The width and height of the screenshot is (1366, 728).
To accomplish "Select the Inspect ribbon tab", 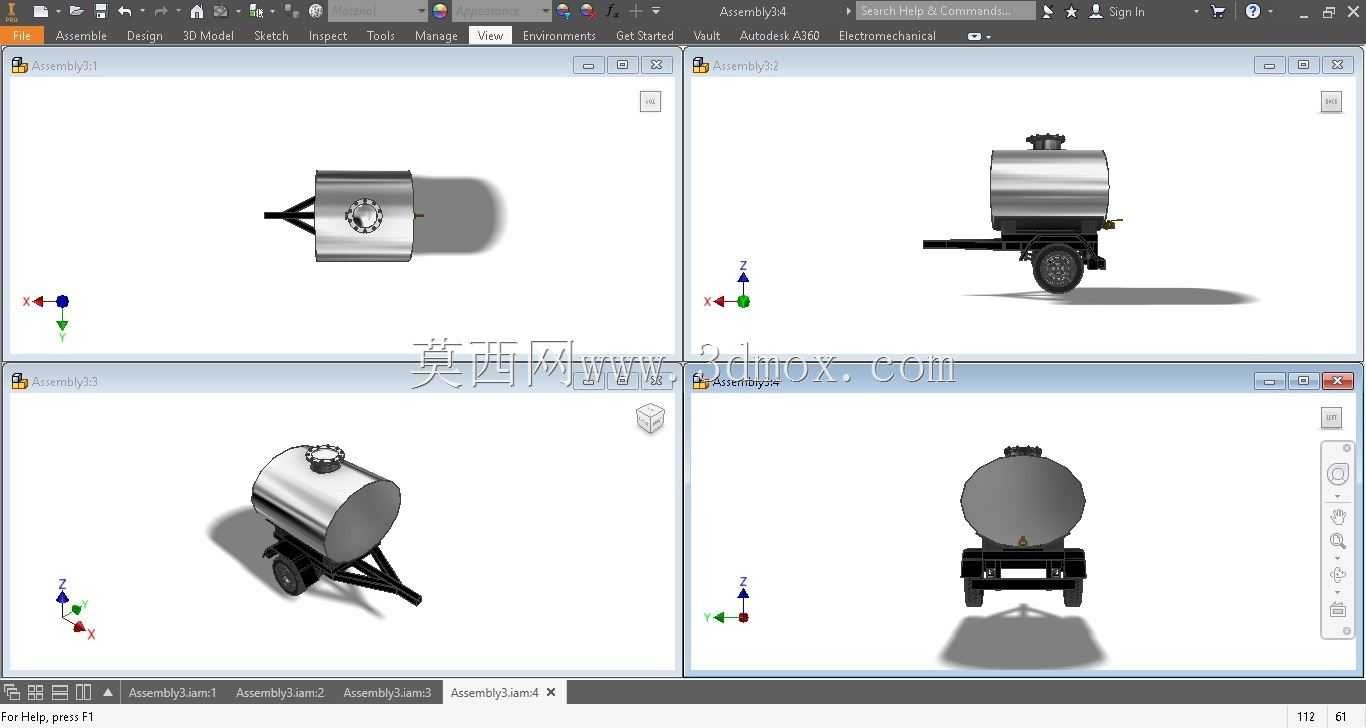I will (x=328, y=35).
